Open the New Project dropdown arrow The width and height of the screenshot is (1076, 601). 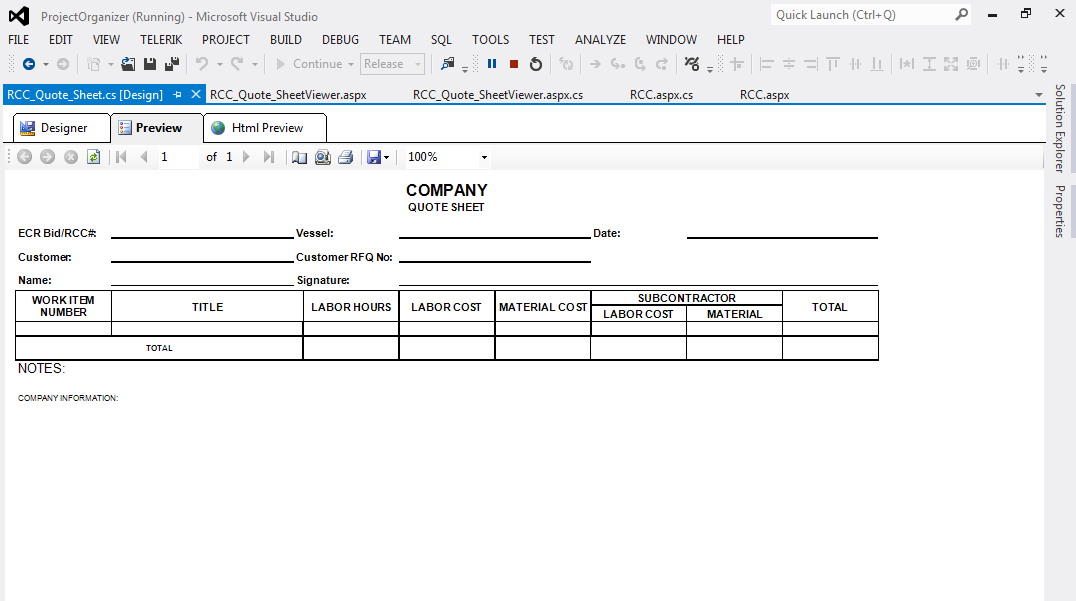coord(110,64)
